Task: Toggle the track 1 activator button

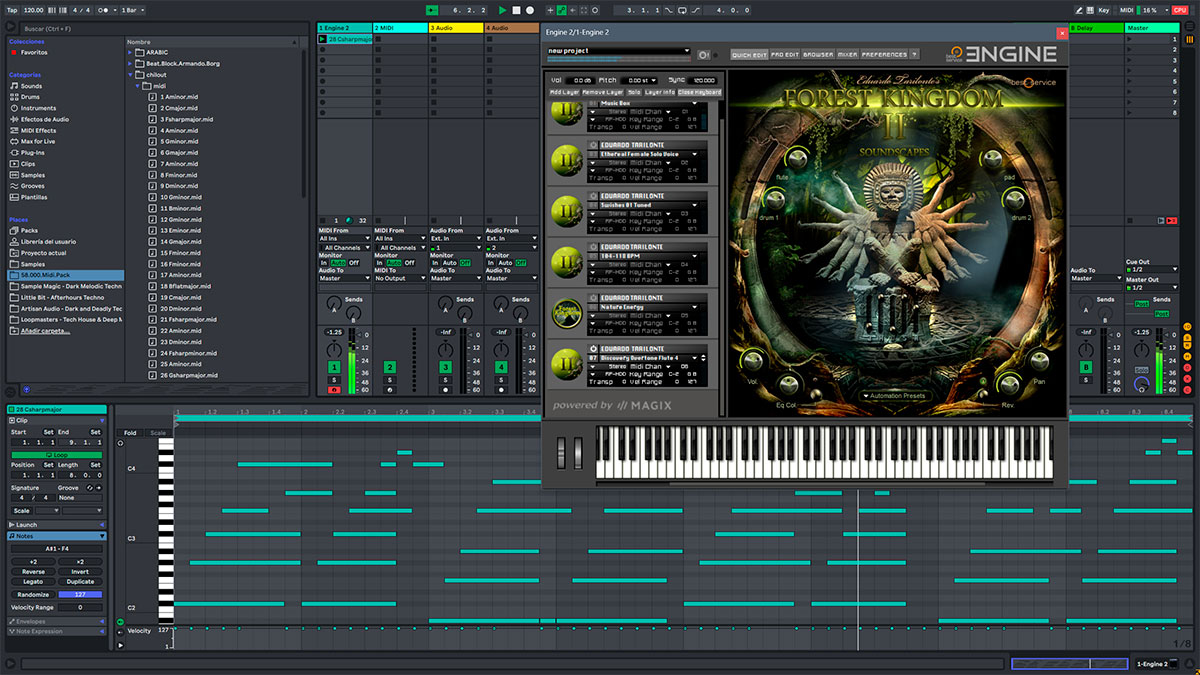Action: pyautogui.click(x=334, y=368)
